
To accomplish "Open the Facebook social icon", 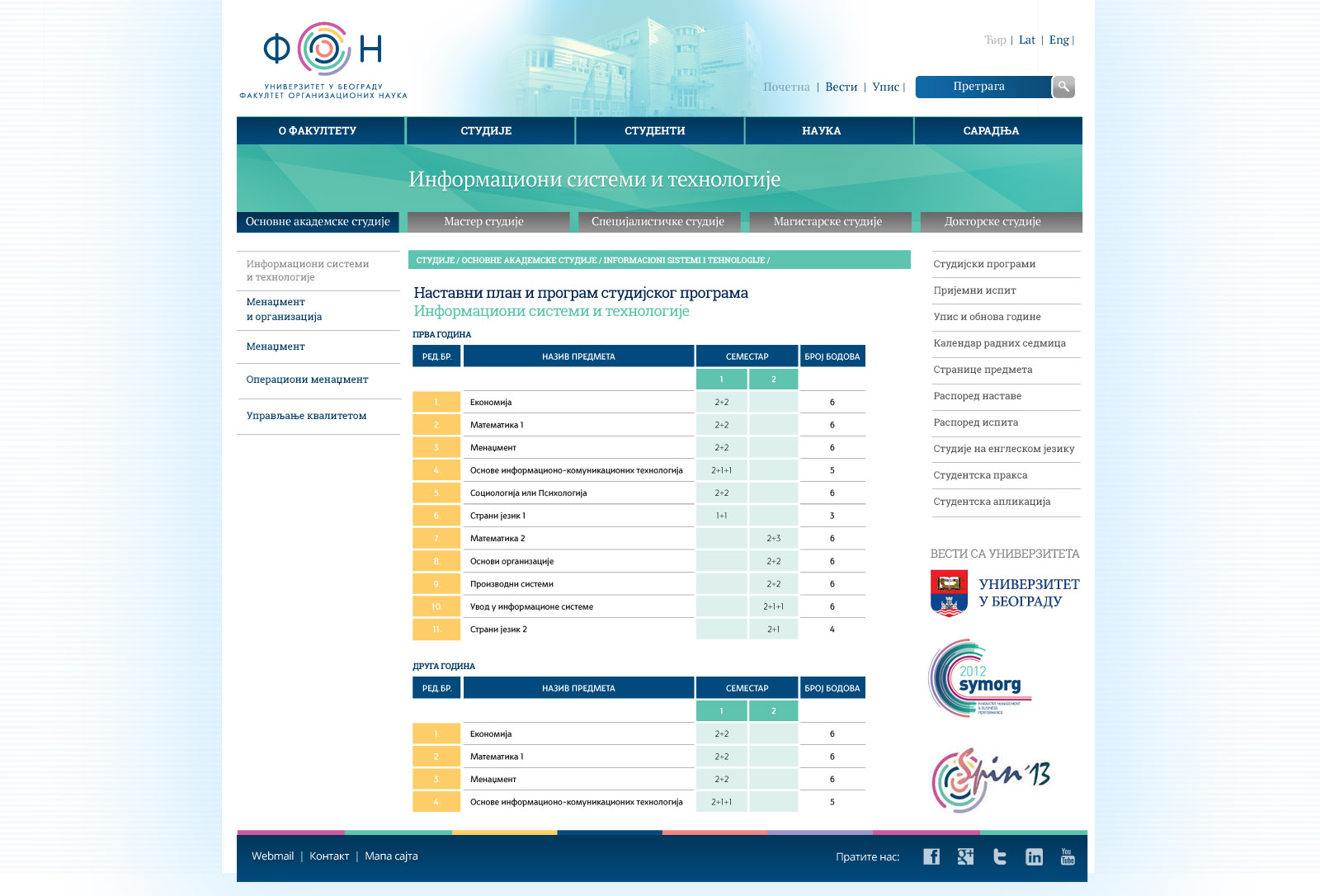I will (x=931, y=856).
